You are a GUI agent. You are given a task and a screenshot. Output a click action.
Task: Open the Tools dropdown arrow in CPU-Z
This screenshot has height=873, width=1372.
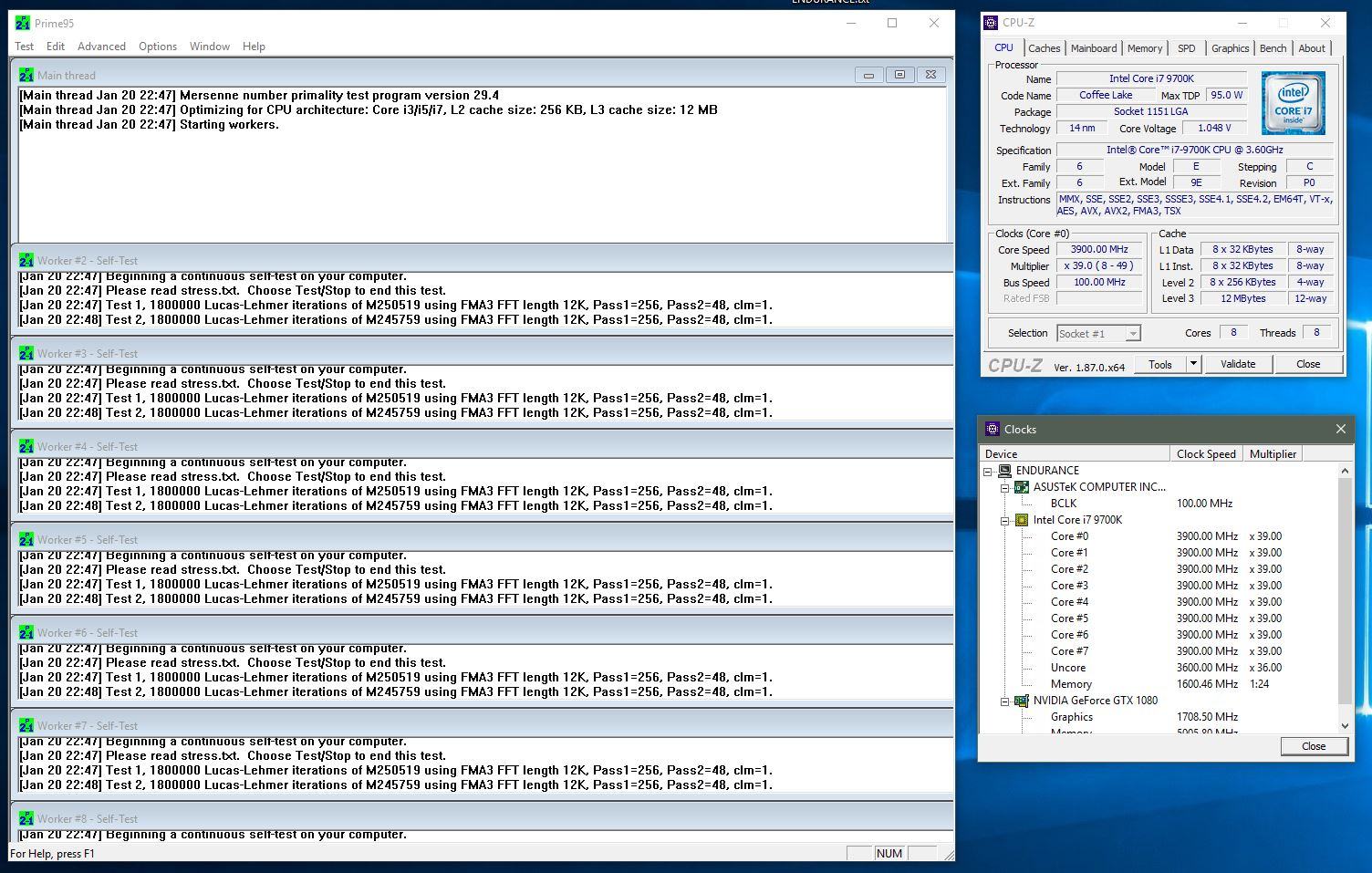tap(1193, 364)
